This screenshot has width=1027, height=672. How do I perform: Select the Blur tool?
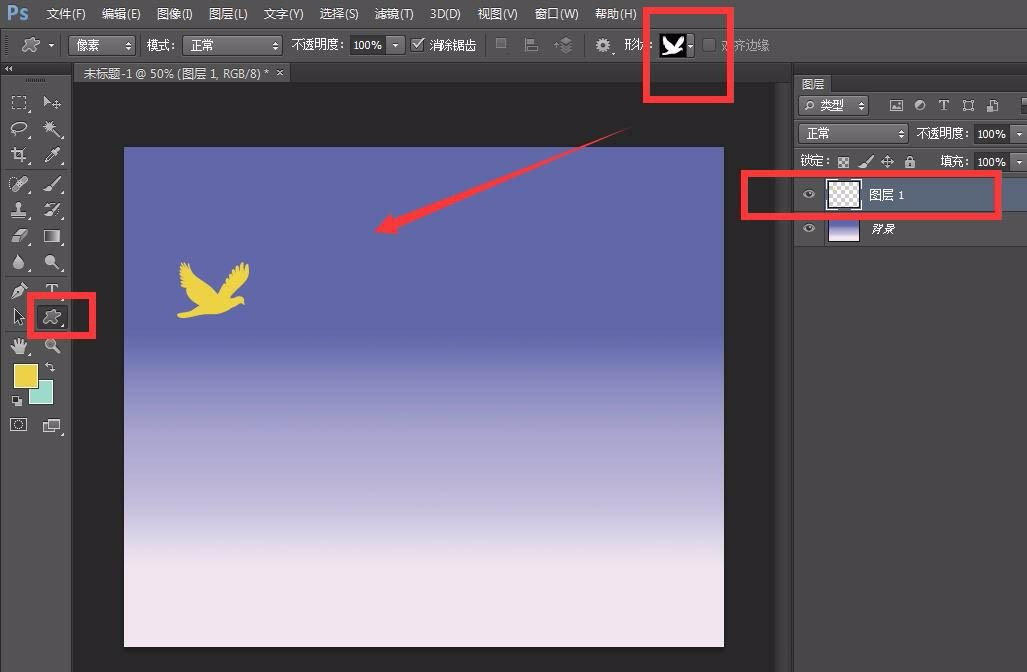19,262
